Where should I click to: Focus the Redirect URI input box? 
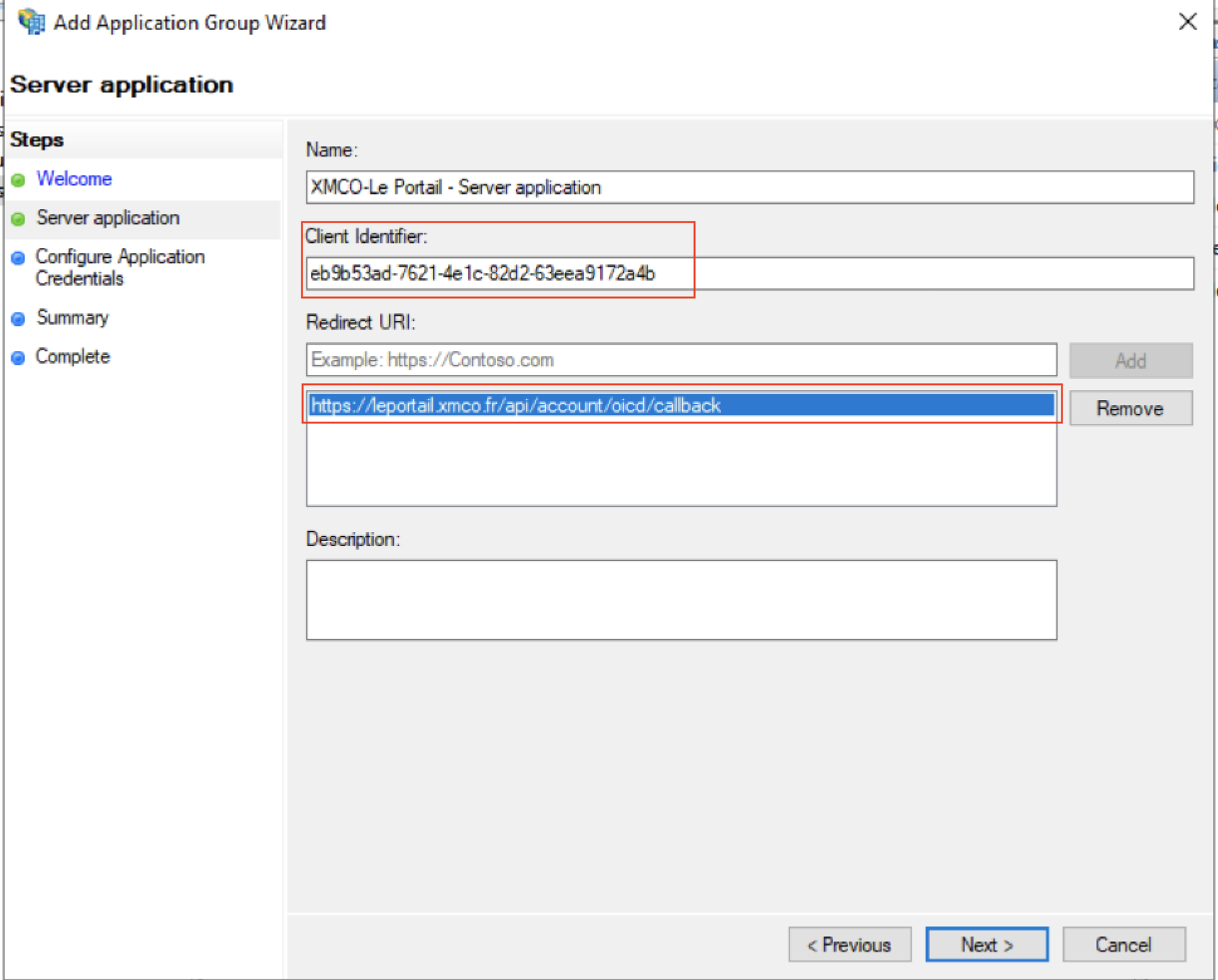pos(681,360)
